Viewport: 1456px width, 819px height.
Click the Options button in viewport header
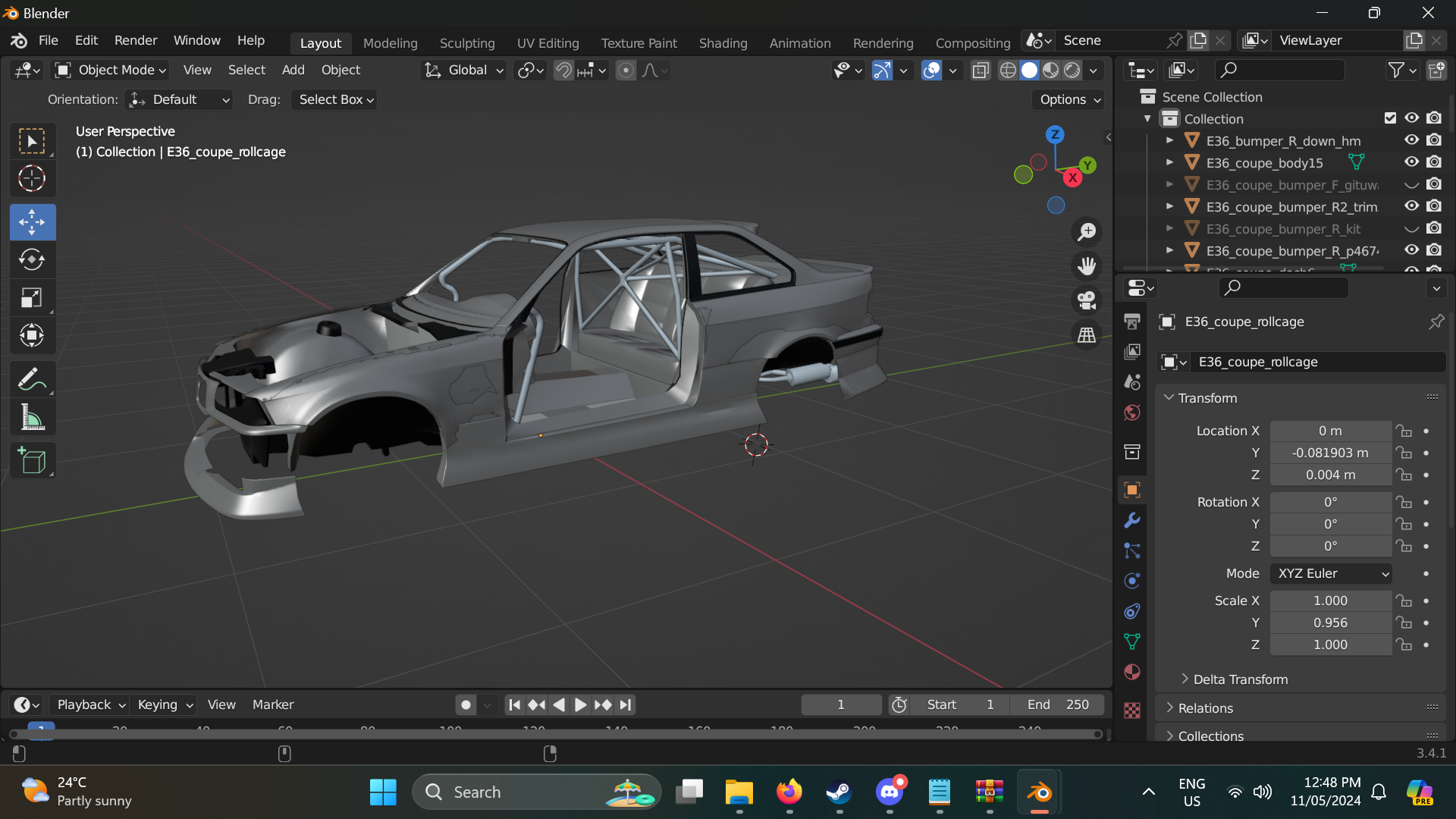click(x=1068, y=99)
